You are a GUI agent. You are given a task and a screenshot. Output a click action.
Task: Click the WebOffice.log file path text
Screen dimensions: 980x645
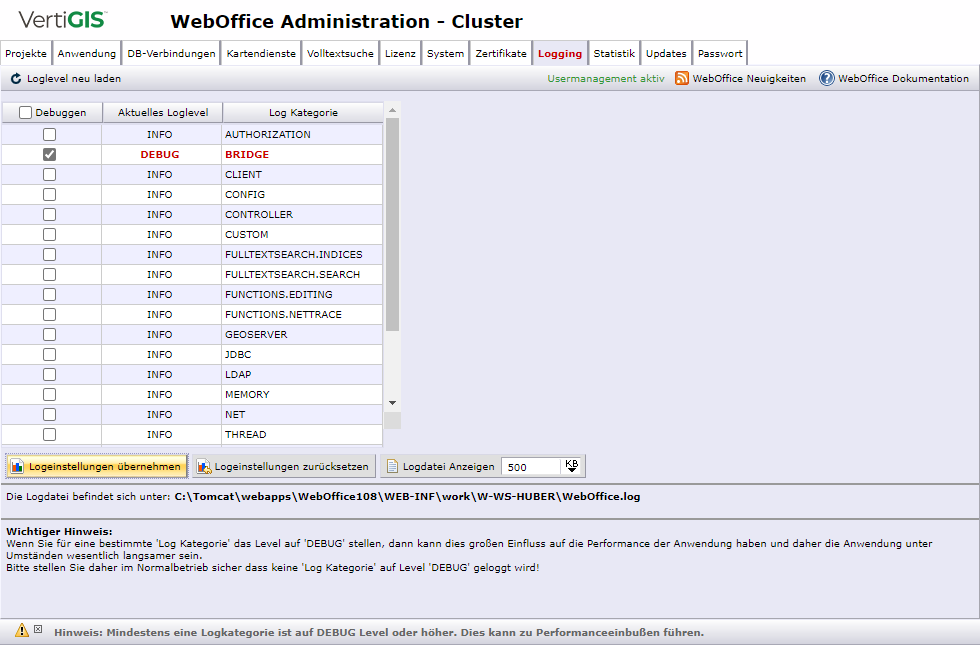(x=407, y=497)
